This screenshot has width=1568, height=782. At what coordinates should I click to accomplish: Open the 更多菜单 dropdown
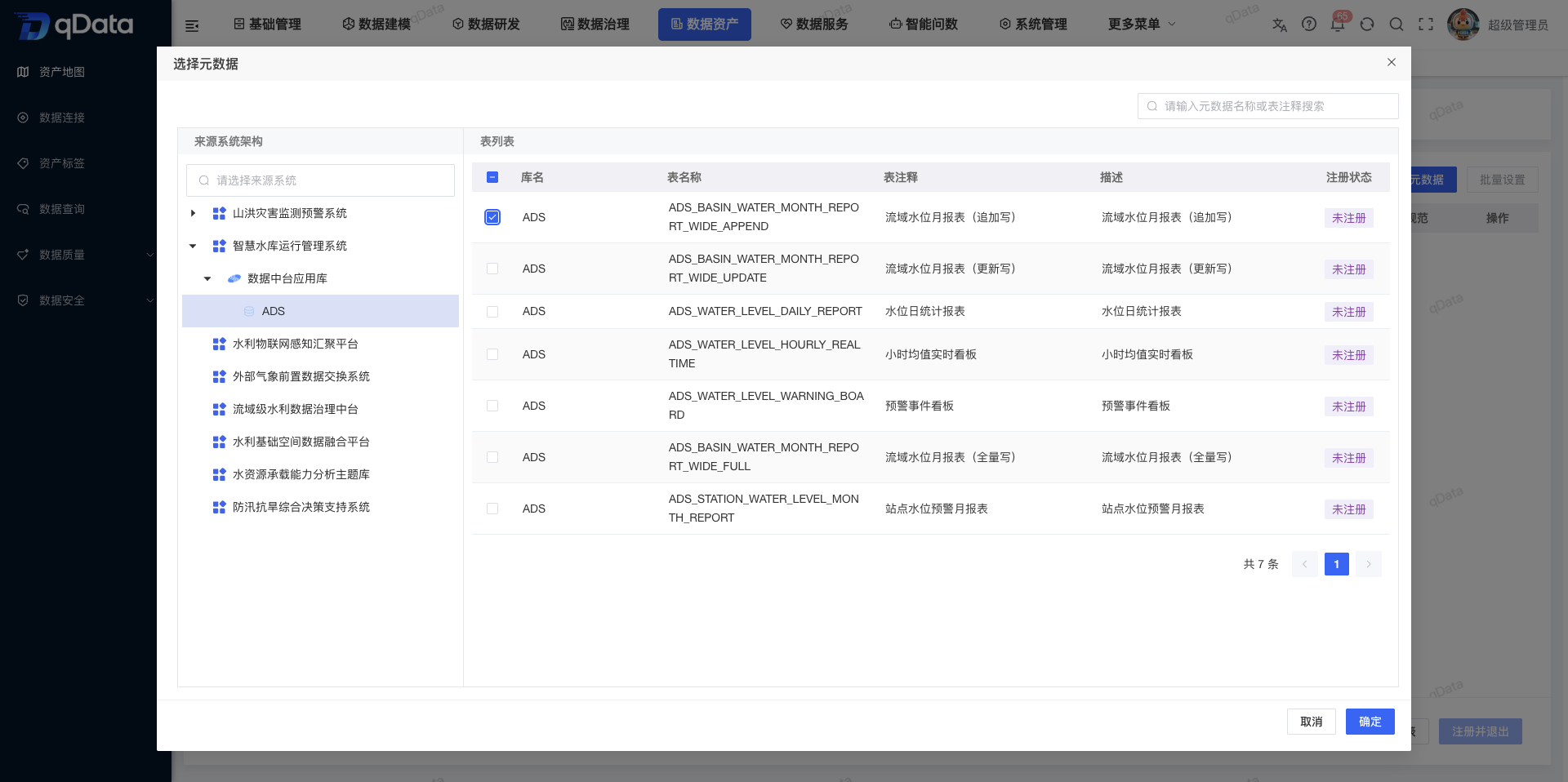pyautogui.click(x=1142, y=24)
